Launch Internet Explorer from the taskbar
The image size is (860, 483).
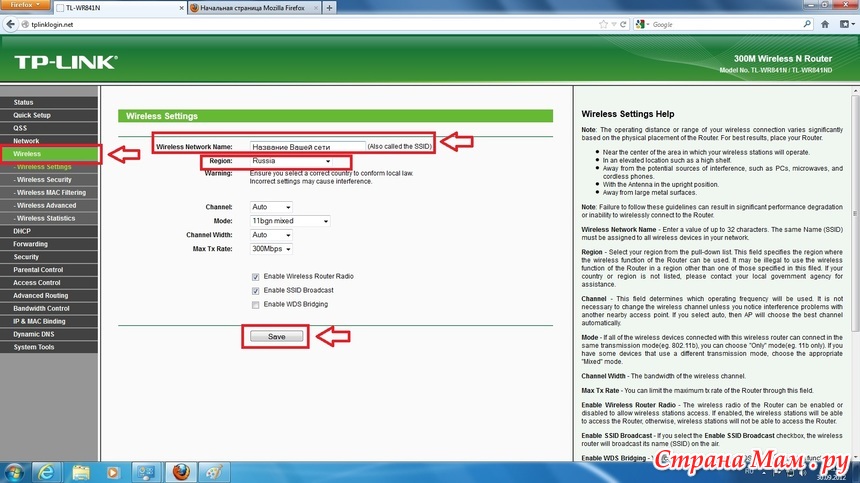click(47, 473)
